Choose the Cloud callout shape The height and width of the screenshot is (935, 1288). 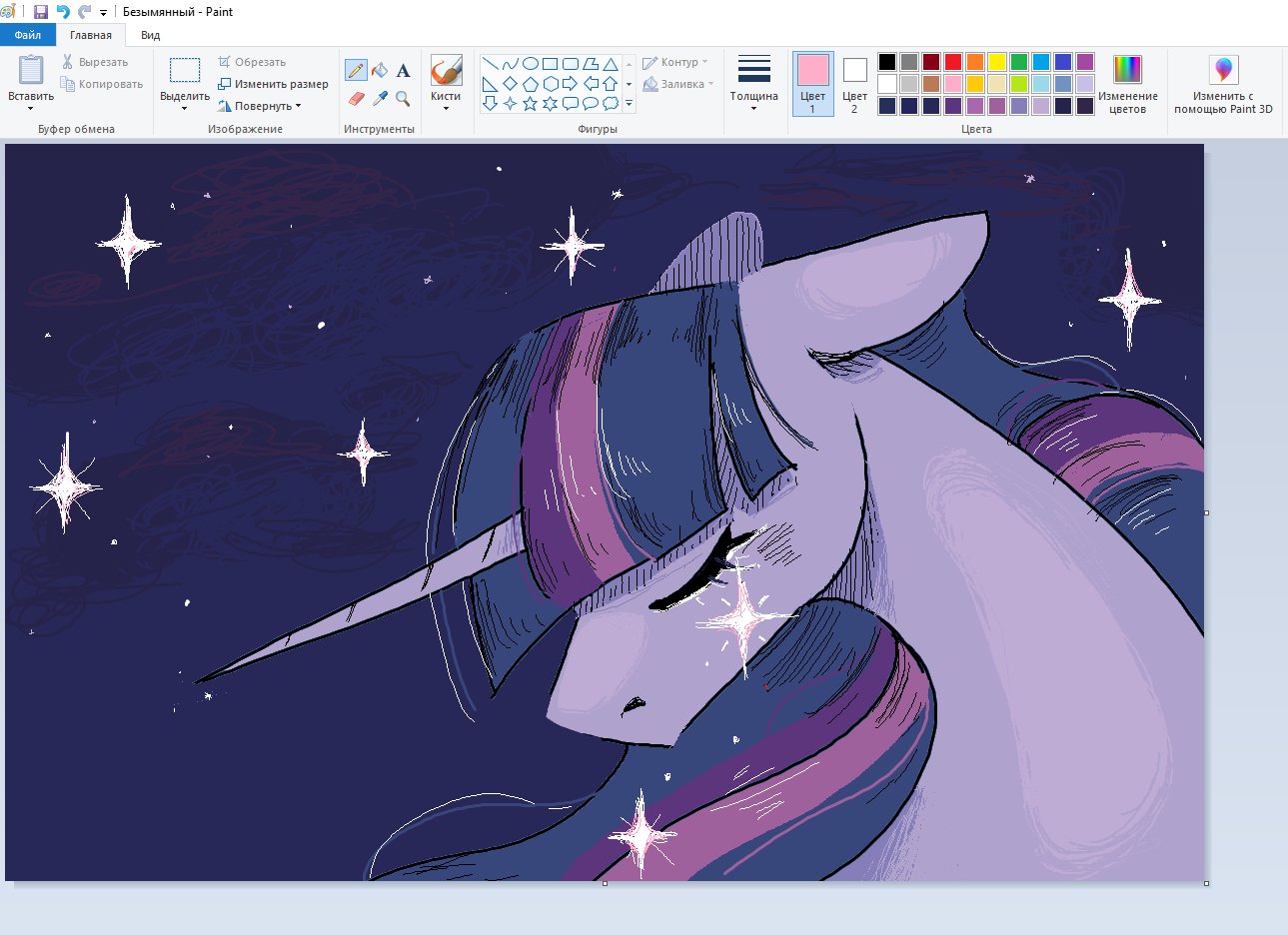611,103
